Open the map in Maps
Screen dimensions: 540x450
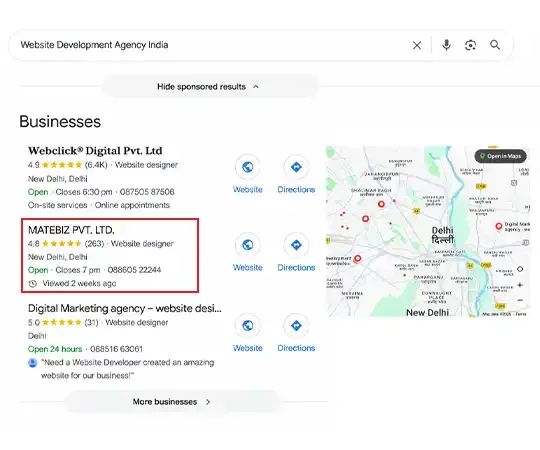click(x=501, y=156)
